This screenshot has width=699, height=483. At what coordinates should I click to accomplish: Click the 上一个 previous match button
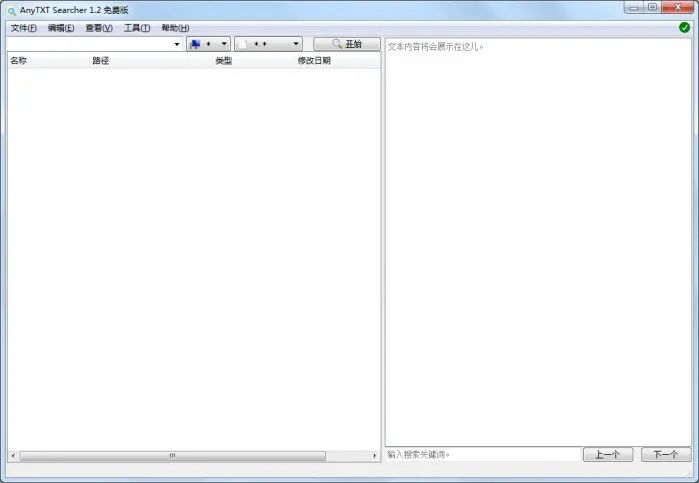click(x=608, y=454)
